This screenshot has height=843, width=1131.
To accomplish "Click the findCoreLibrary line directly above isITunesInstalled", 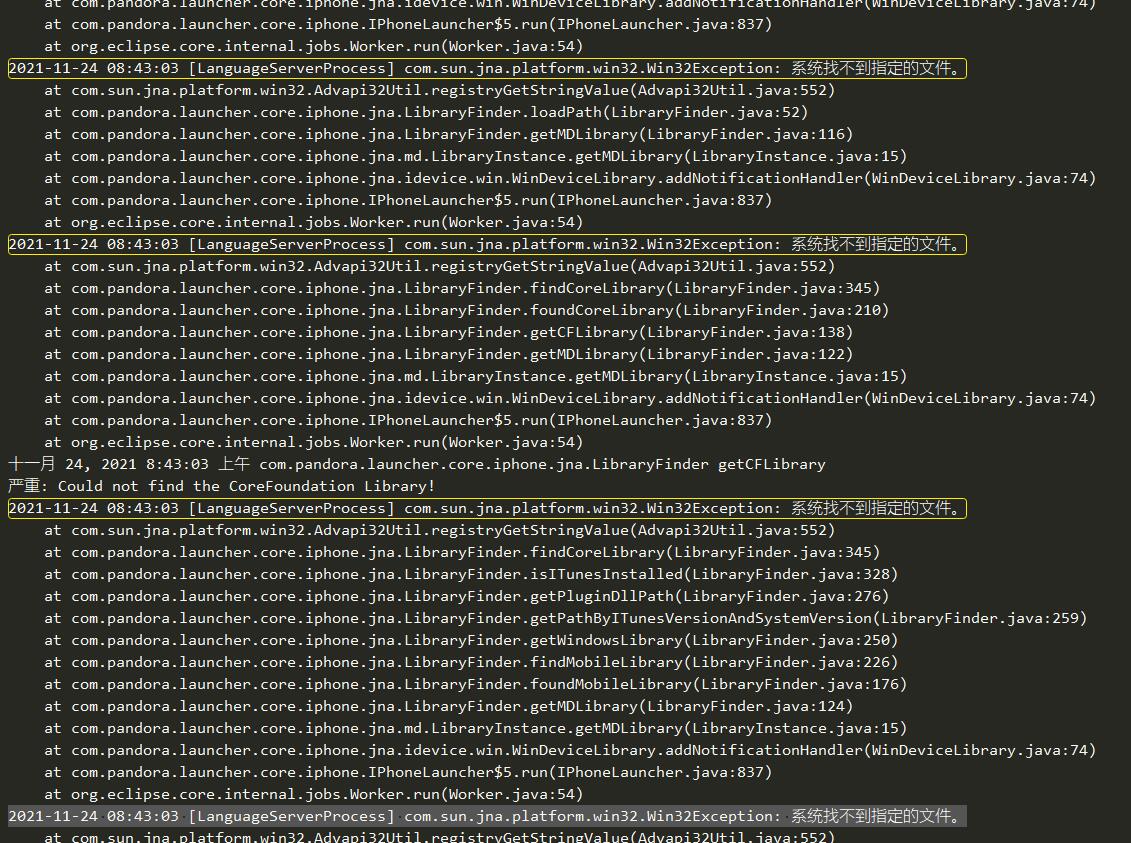I will [x=461, y=552].
